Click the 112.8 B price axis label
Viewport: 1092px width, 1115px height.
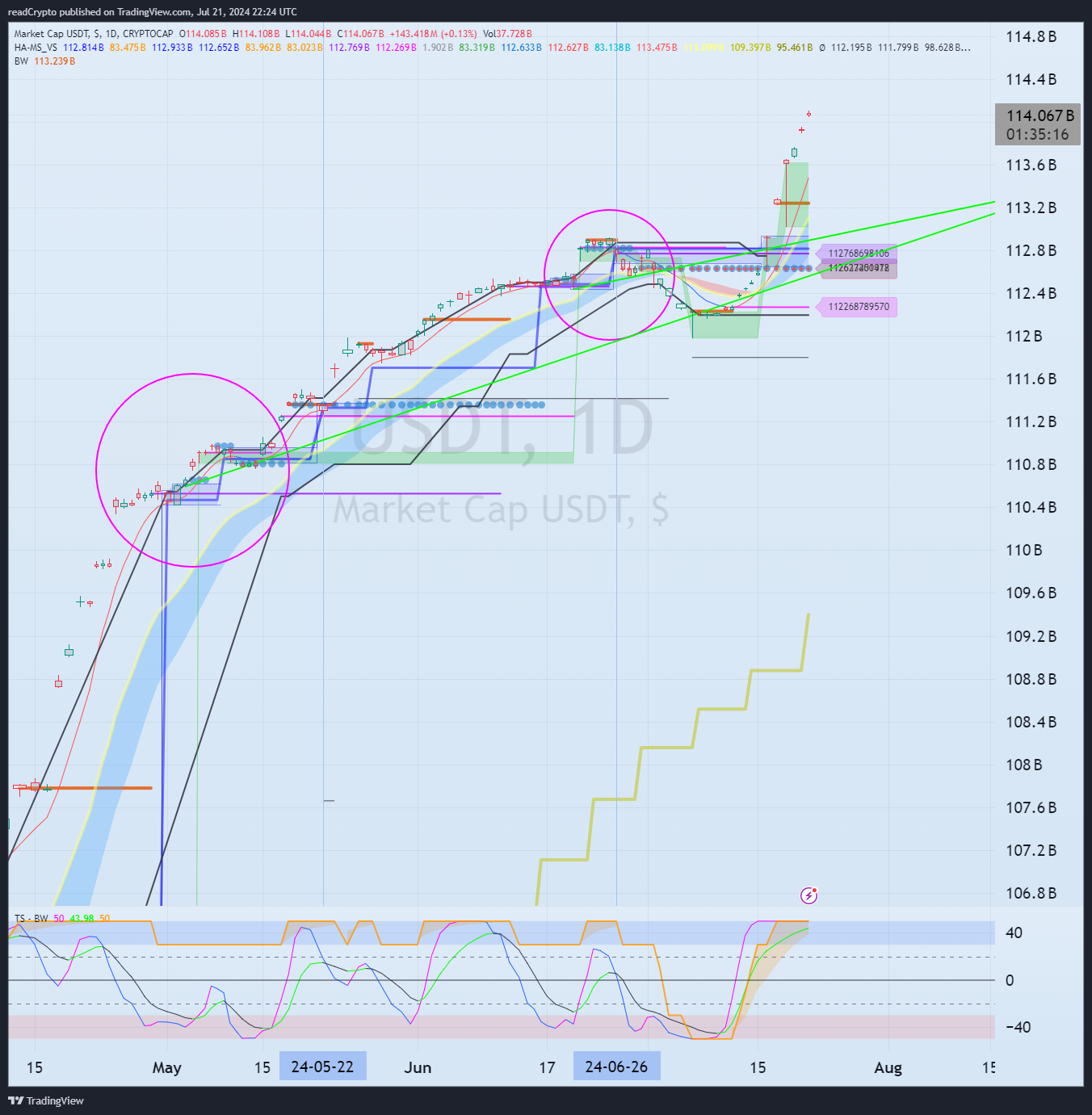click(1031, 250)
